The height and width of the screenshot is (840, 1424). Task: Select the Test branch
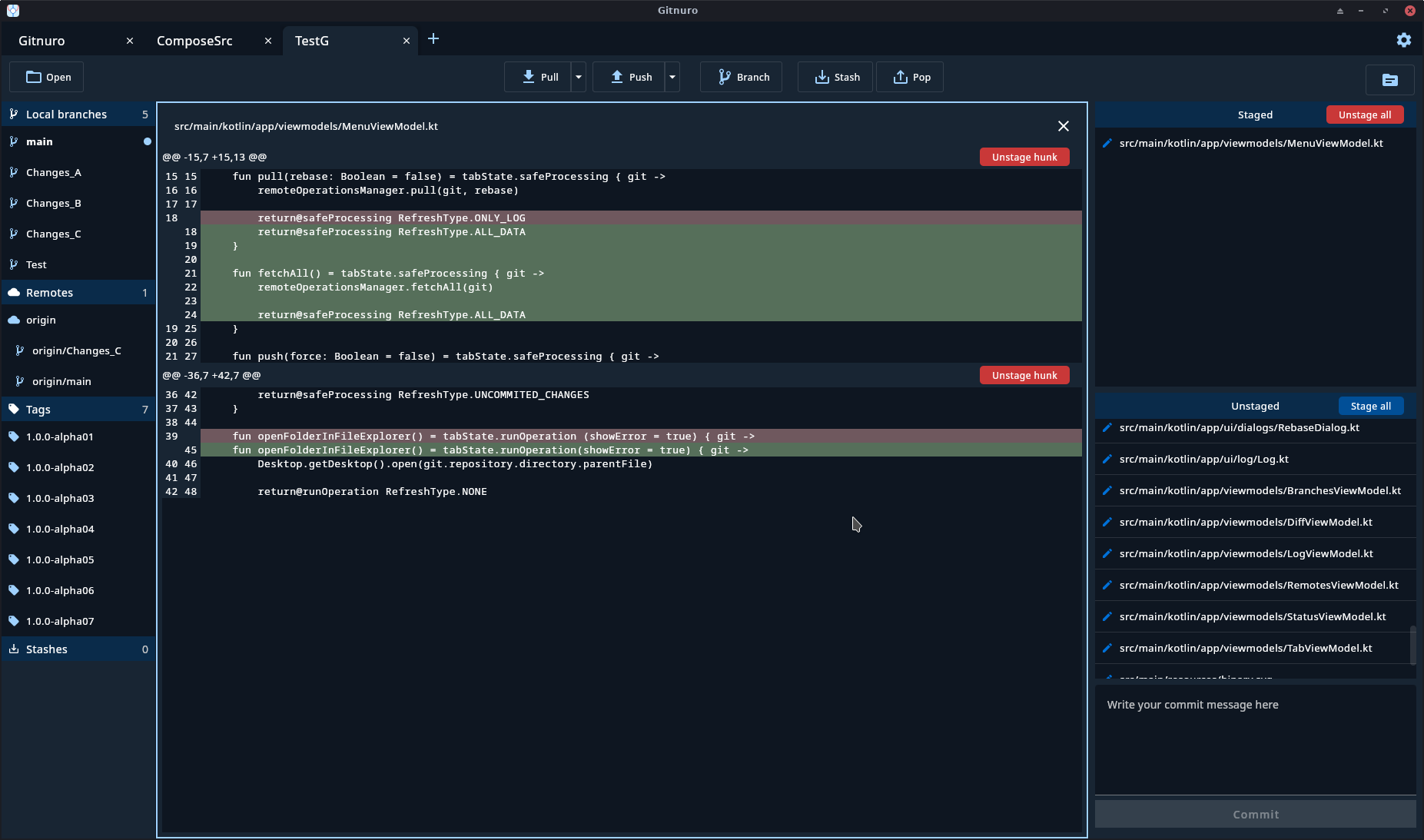pos(78,264)
